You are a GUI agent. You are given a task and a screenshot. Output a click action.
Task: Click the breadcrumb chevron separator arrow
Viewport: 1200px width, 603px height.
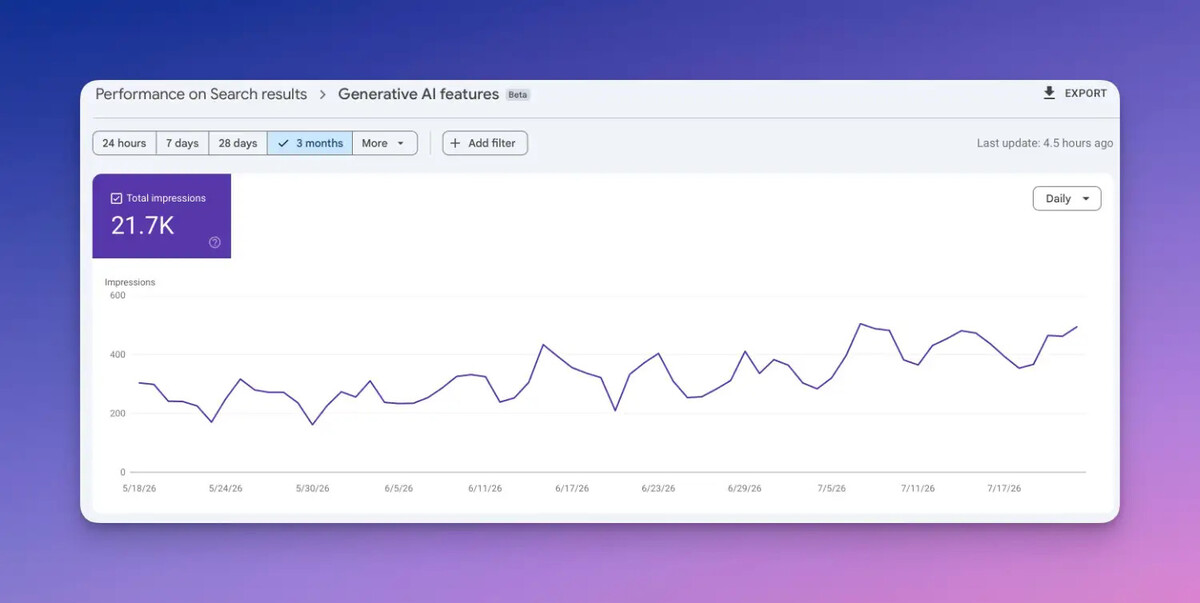(323, 94)
